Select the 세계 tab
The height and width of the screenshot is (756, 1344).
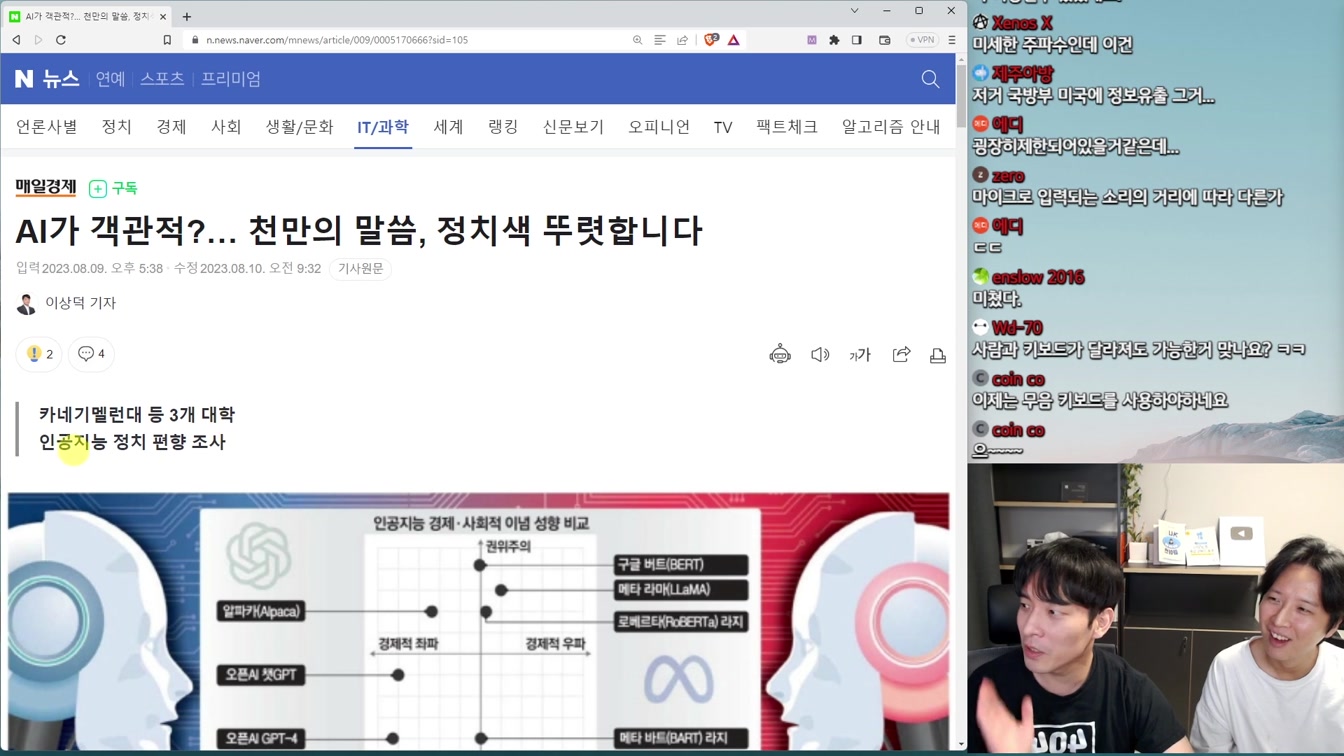448,127
